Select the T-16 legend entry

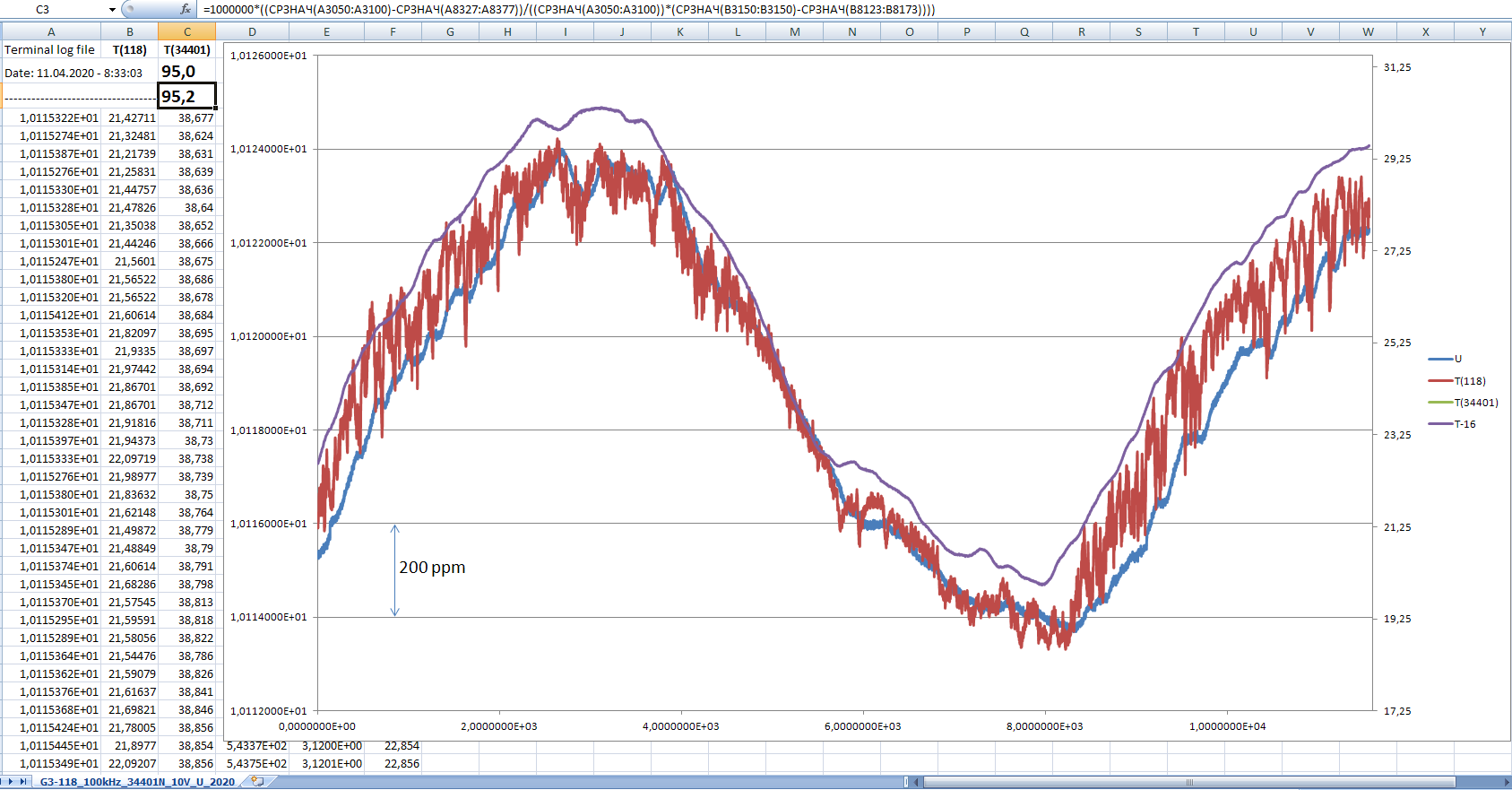[x=1452, y=424]
